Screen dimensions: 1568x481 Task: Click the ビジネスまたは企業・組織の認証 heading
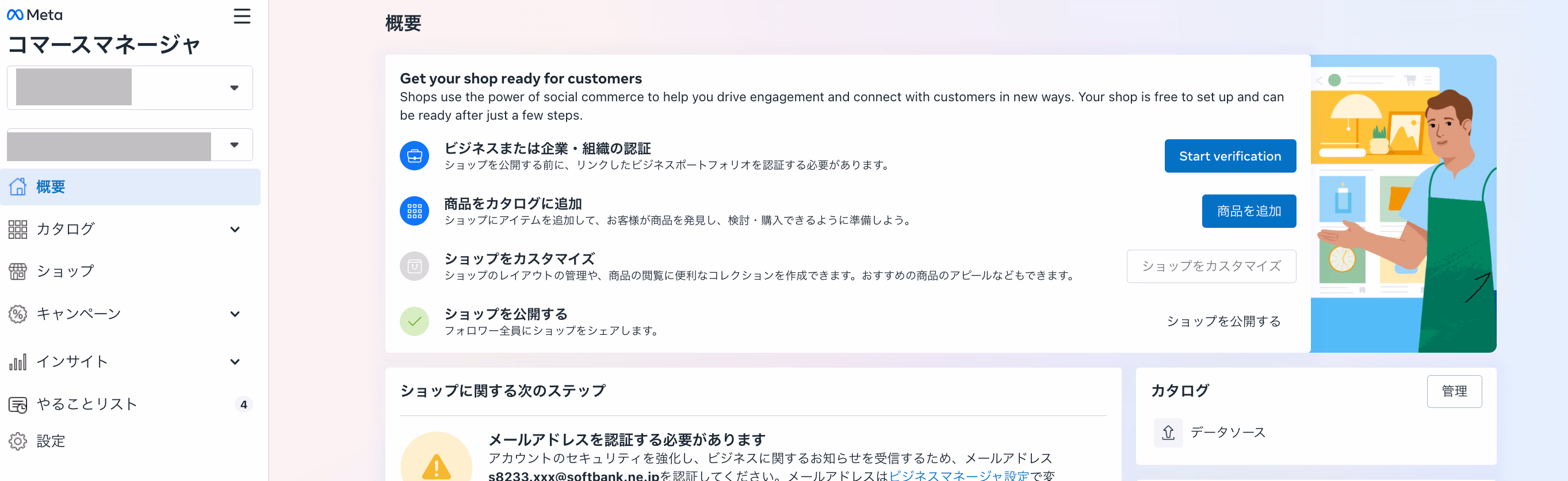click(547, 148)
